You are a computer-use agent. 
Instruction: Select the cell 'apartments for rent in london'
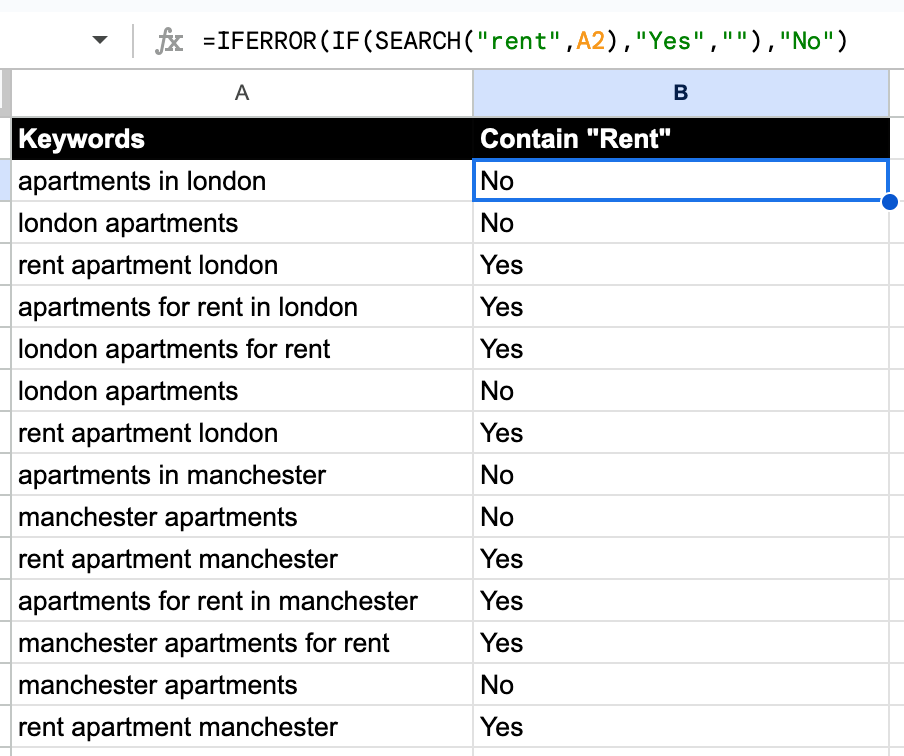click(x=240, y=307)
